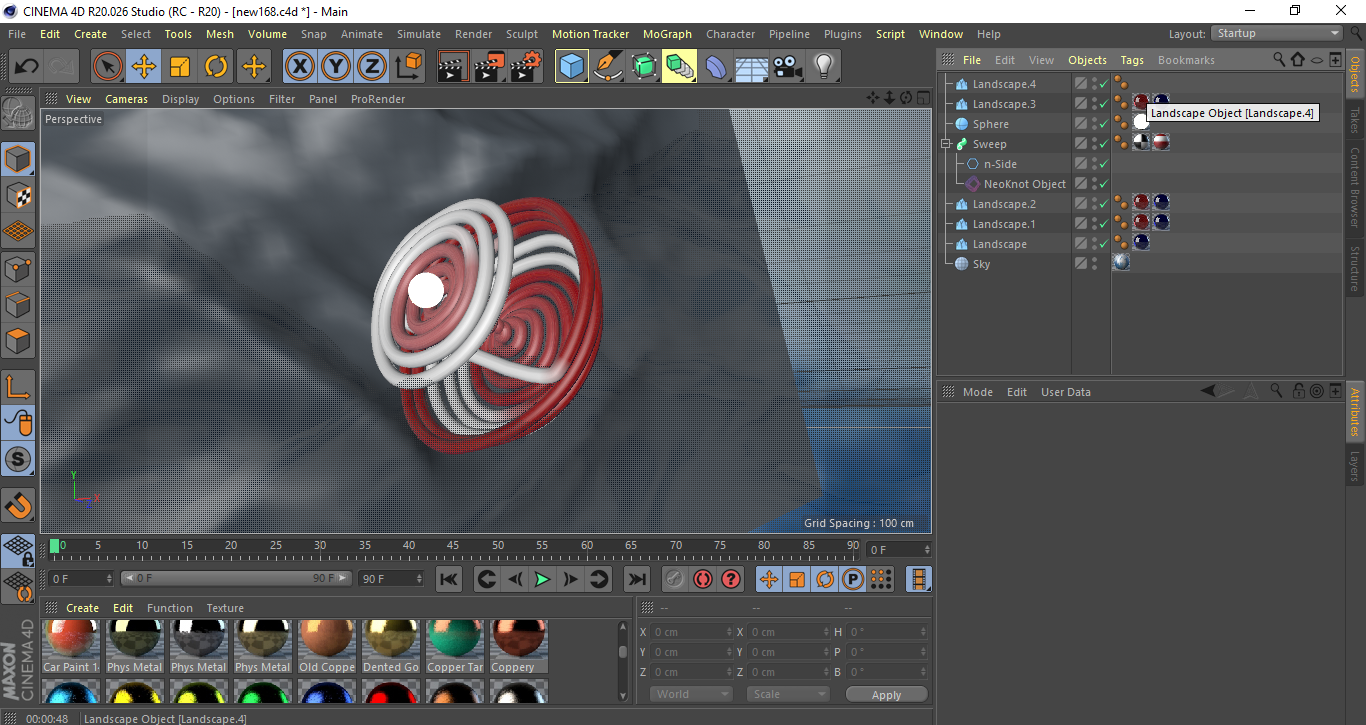Viewport: 1366px width, 725px height.
Task: Render to Picture Viewer
Action: [x=490, y=67]
